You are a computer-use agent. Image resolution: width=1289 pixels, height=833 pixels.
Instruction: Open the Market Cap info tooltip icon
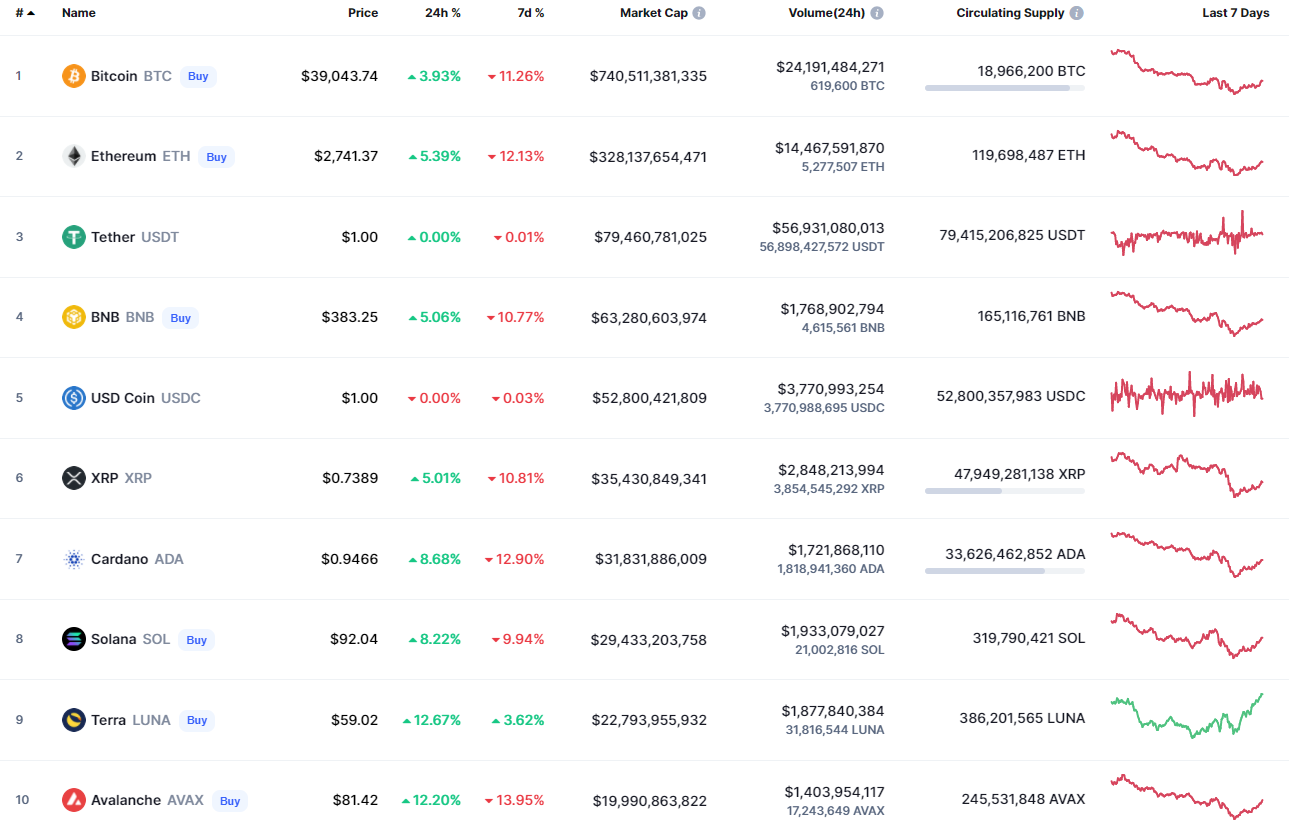point(699,13)
